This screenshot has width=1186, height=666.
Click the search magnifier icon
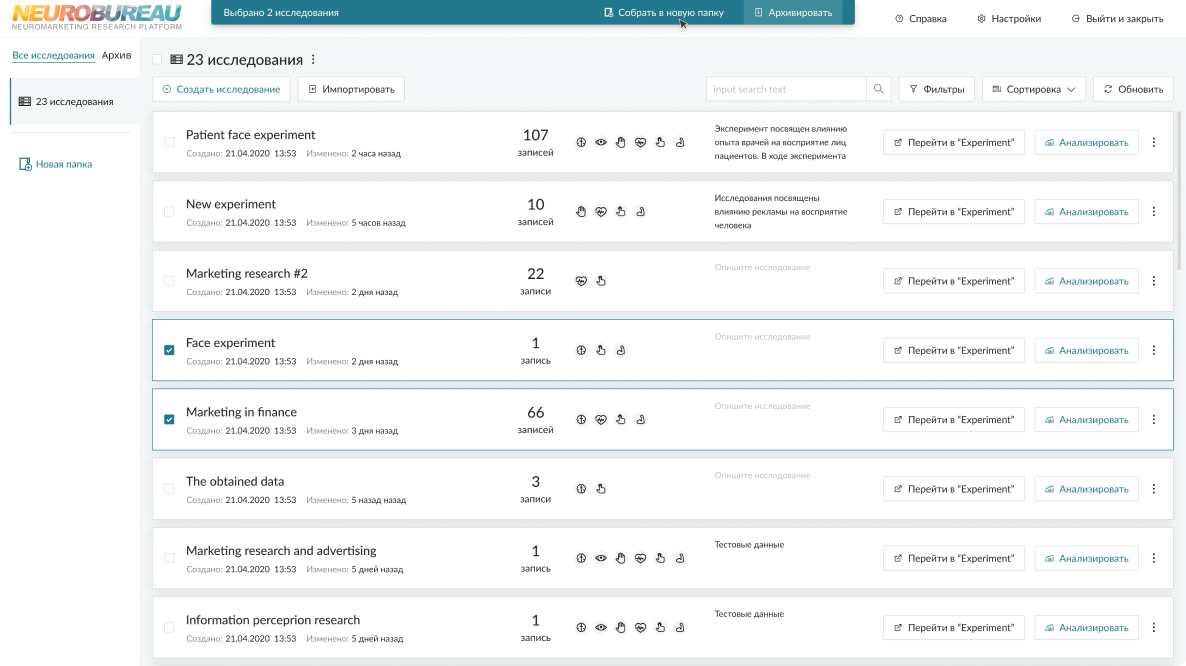[x=879, y=89]
